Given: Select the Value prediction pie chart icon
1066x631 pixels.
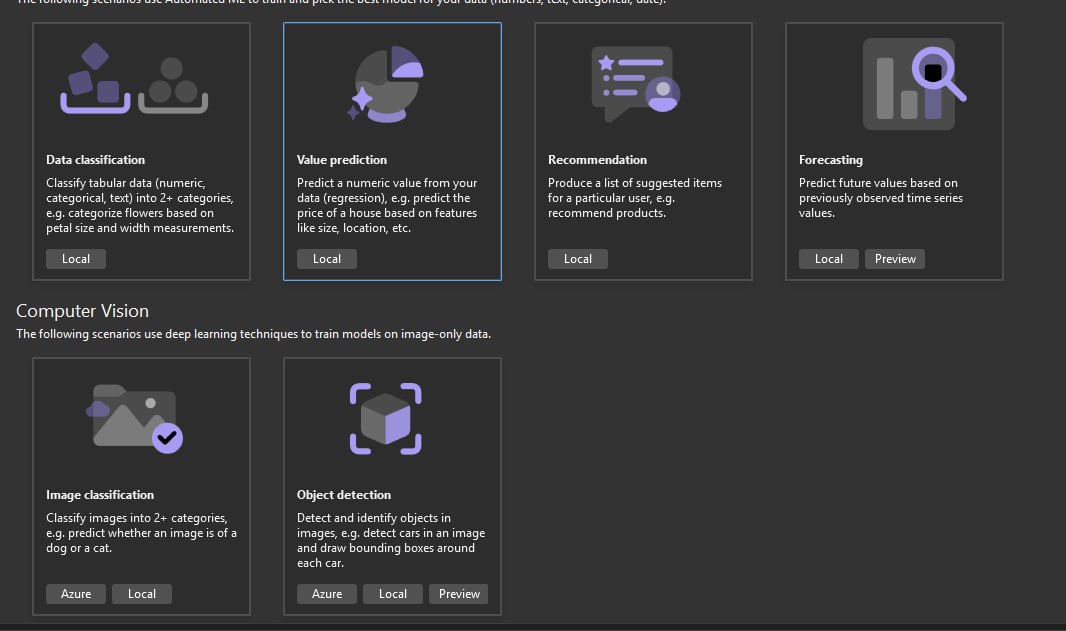Looking at the screenshot, I should [386, 84].
